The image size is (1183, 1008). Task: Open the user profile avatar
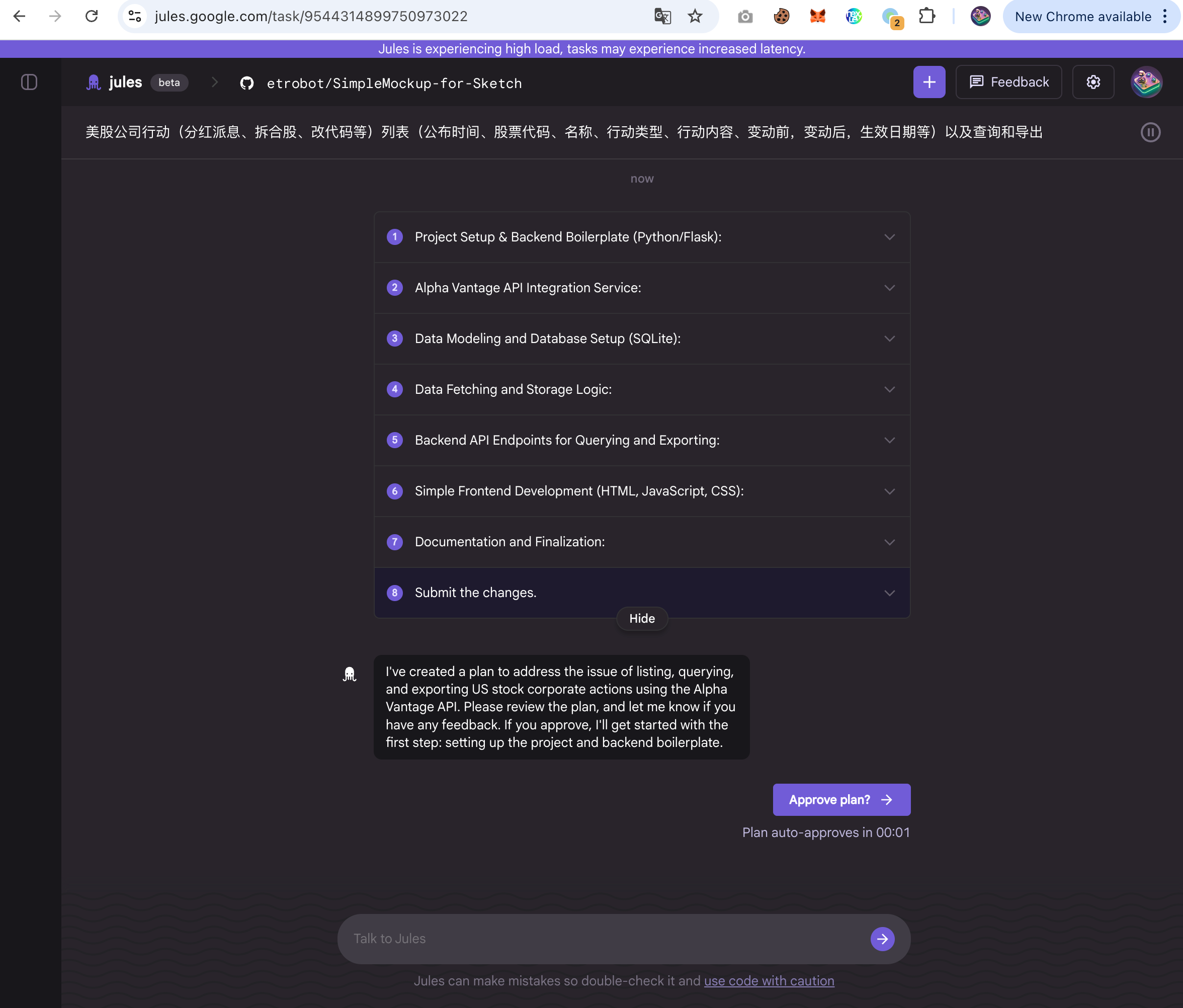1146,82
